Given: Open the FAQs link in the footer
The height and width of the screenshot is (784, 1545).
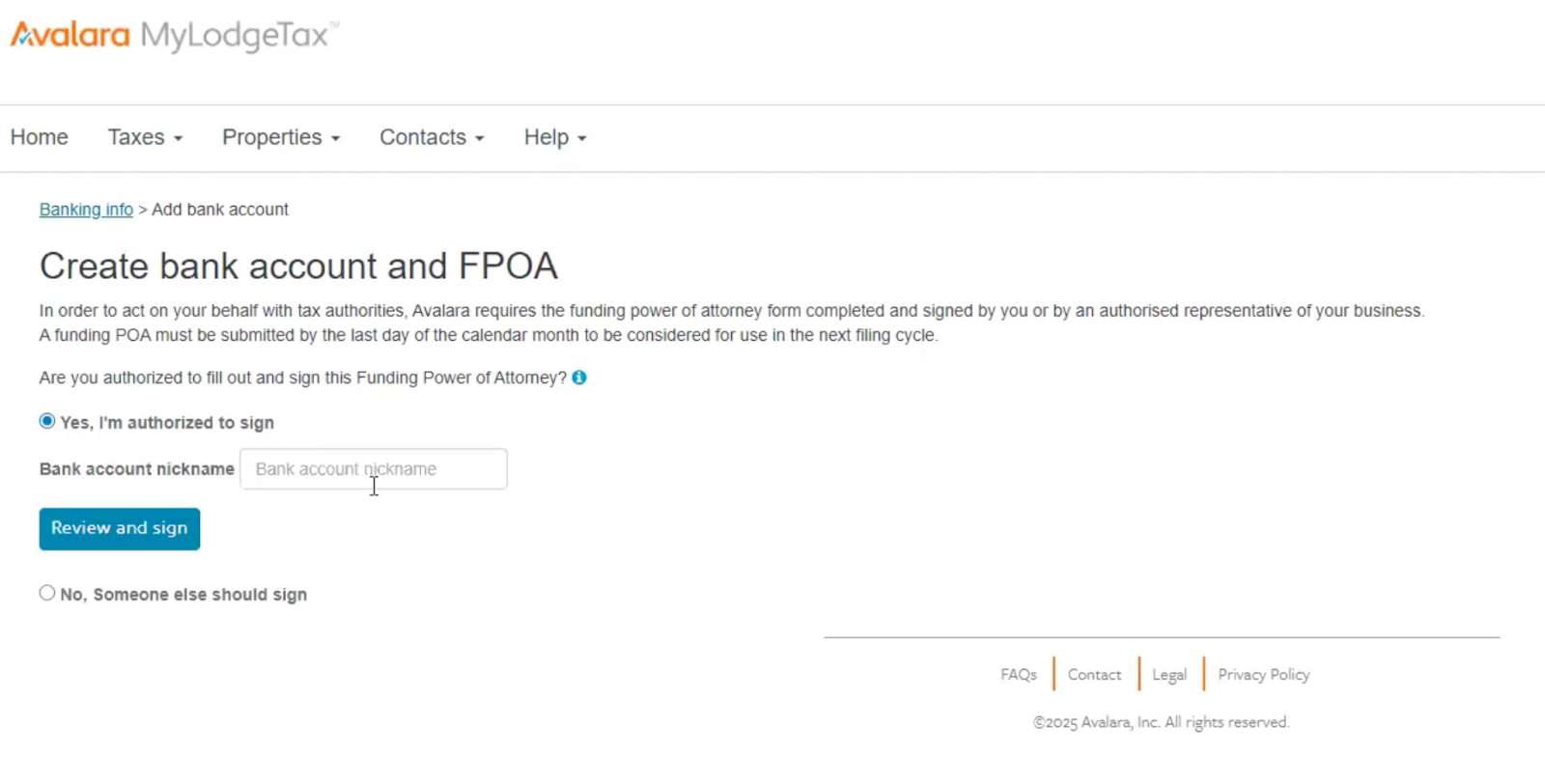Looking at the screenshot, I should tap(1017, 674).
